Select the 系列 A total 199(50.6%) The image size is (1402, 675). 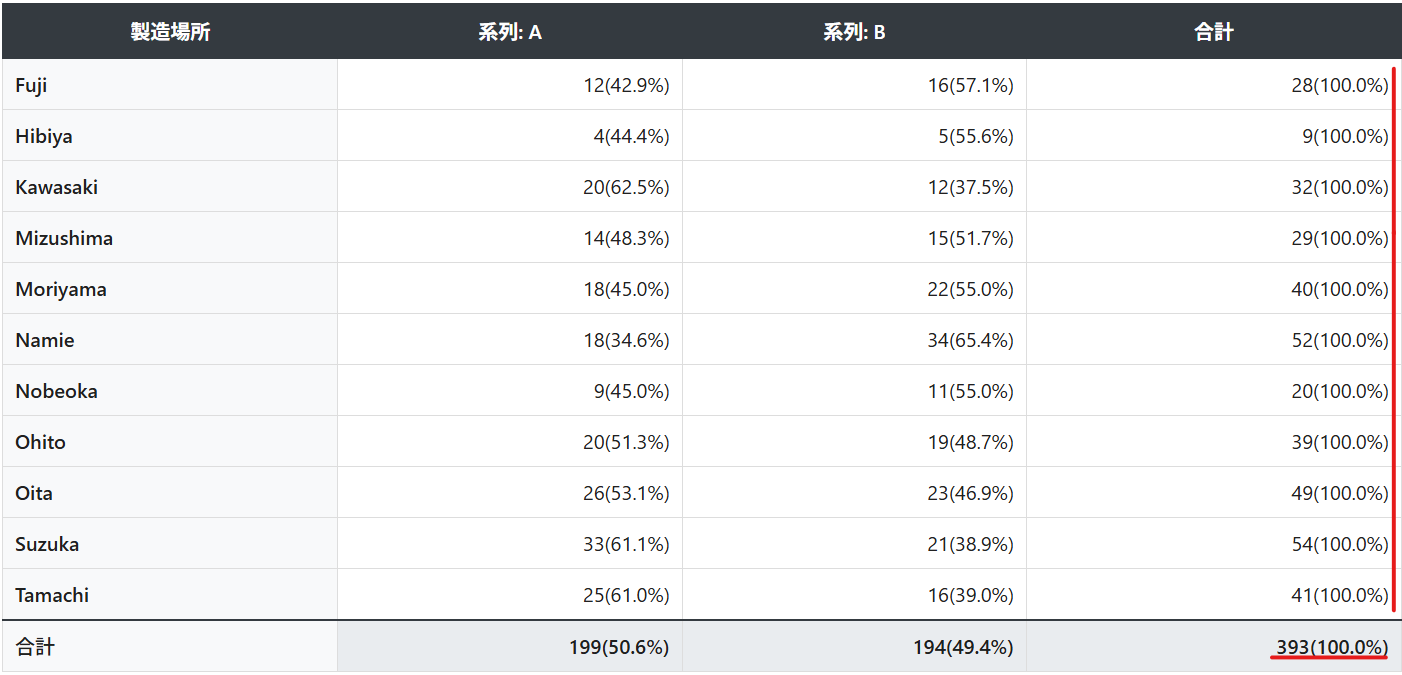coord(619,647)
